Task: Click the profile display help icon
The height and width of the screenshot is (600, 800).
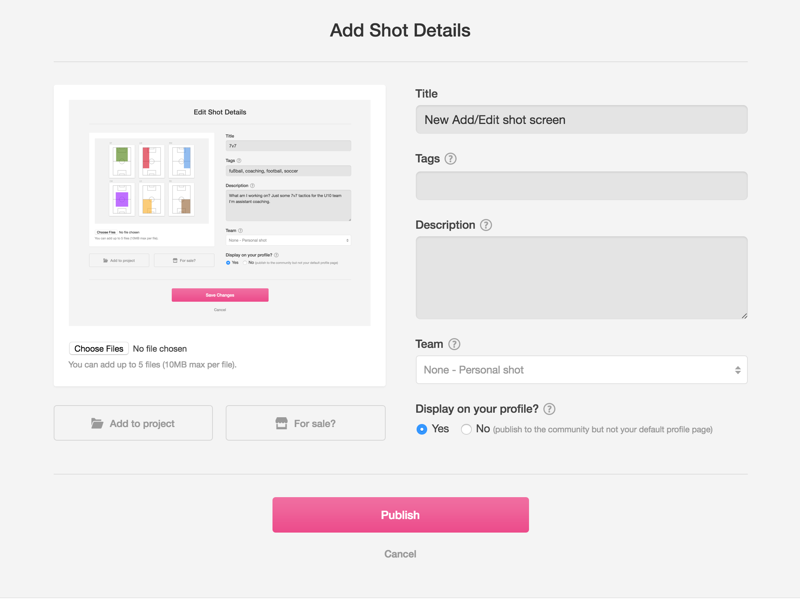Action: pyautogui.click(x=549, y=409)
